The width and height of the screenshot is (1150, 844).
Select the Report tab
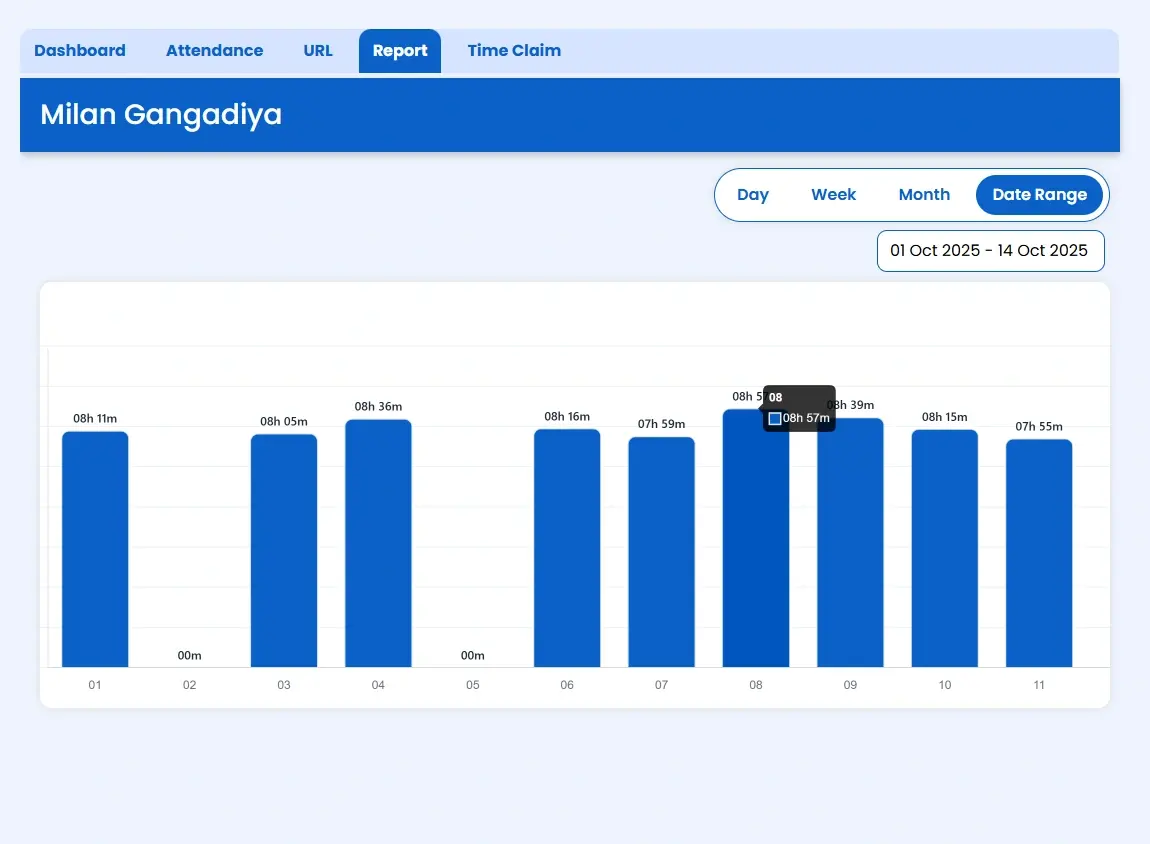399,50
